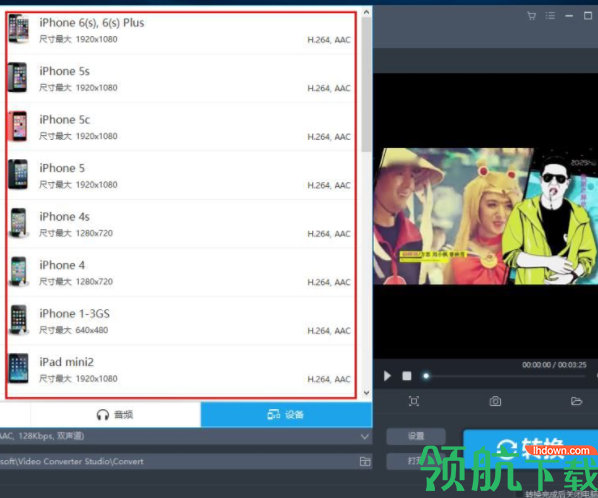This screenshot has height=498, width=598.
Task: Open snapshot folder icon
Action: [576, 401]
